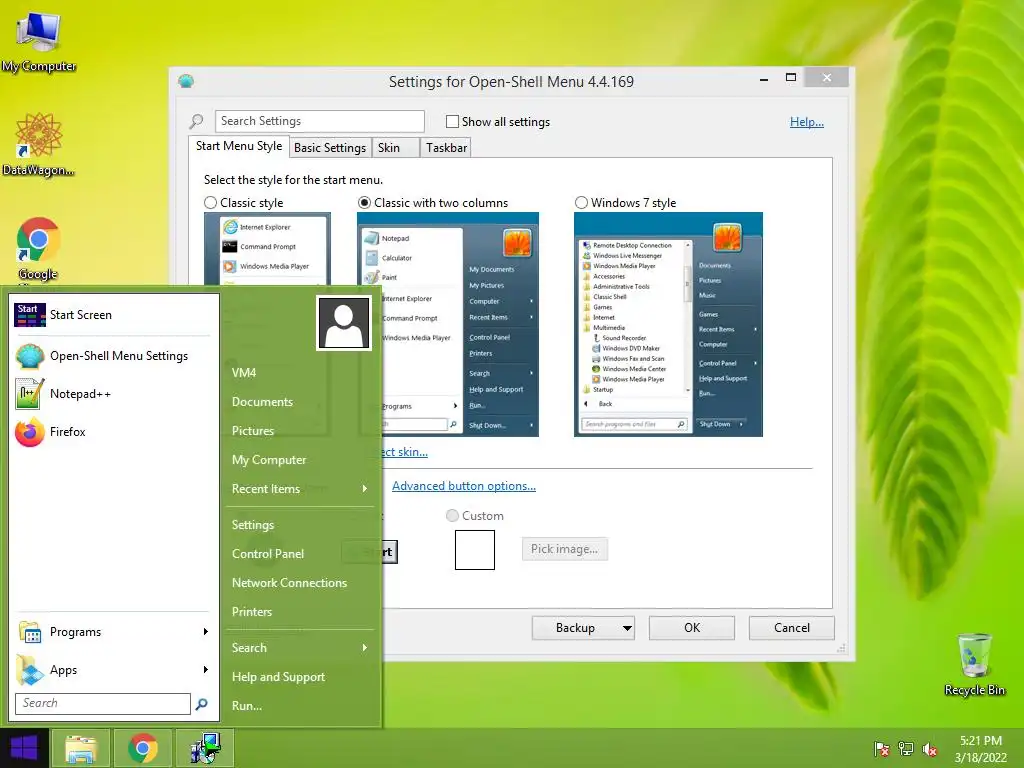Screen dimensions: 1024x768
Task: Open Chrome from the taskbar
Action: 142,748
